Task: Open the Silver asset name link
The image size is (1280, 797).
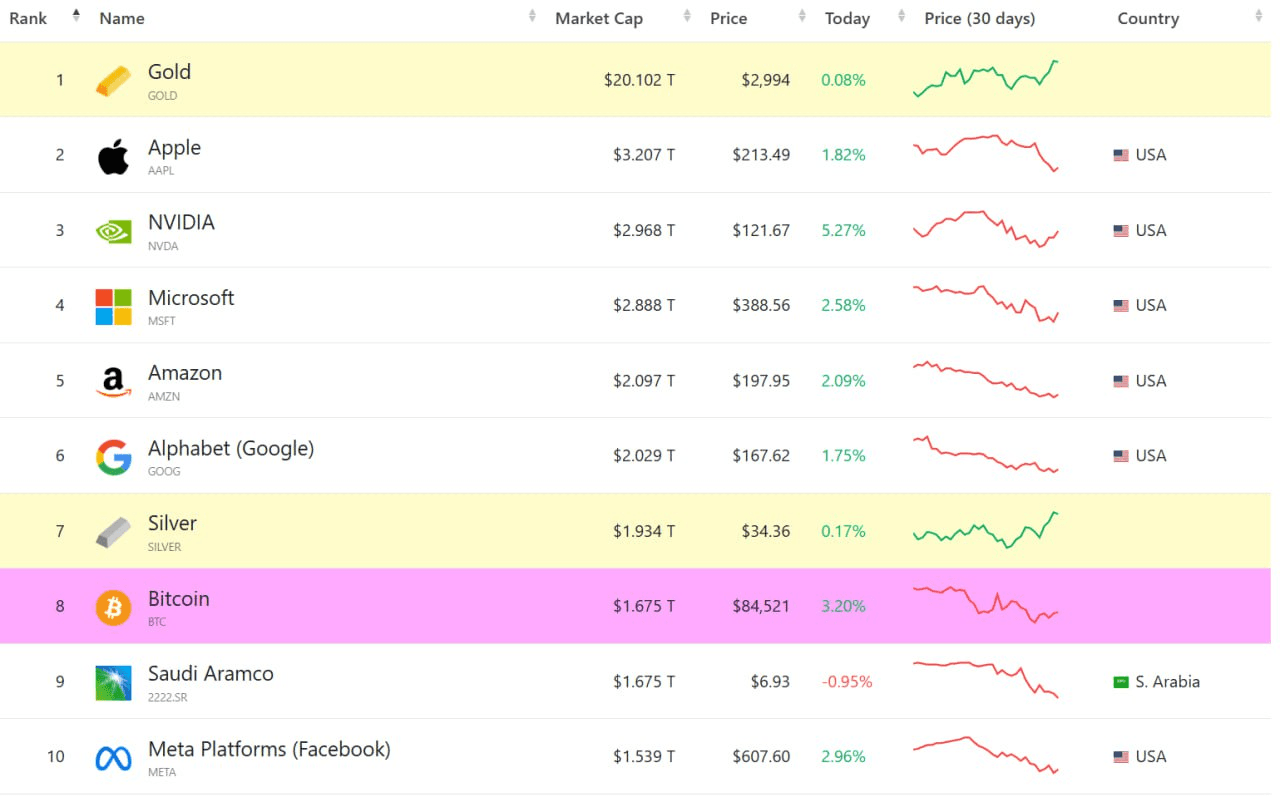Action: [172, 523]
